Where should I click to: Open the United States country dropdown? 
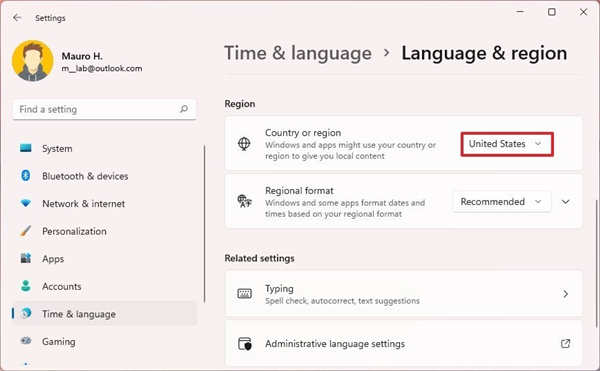pos(507,144)
